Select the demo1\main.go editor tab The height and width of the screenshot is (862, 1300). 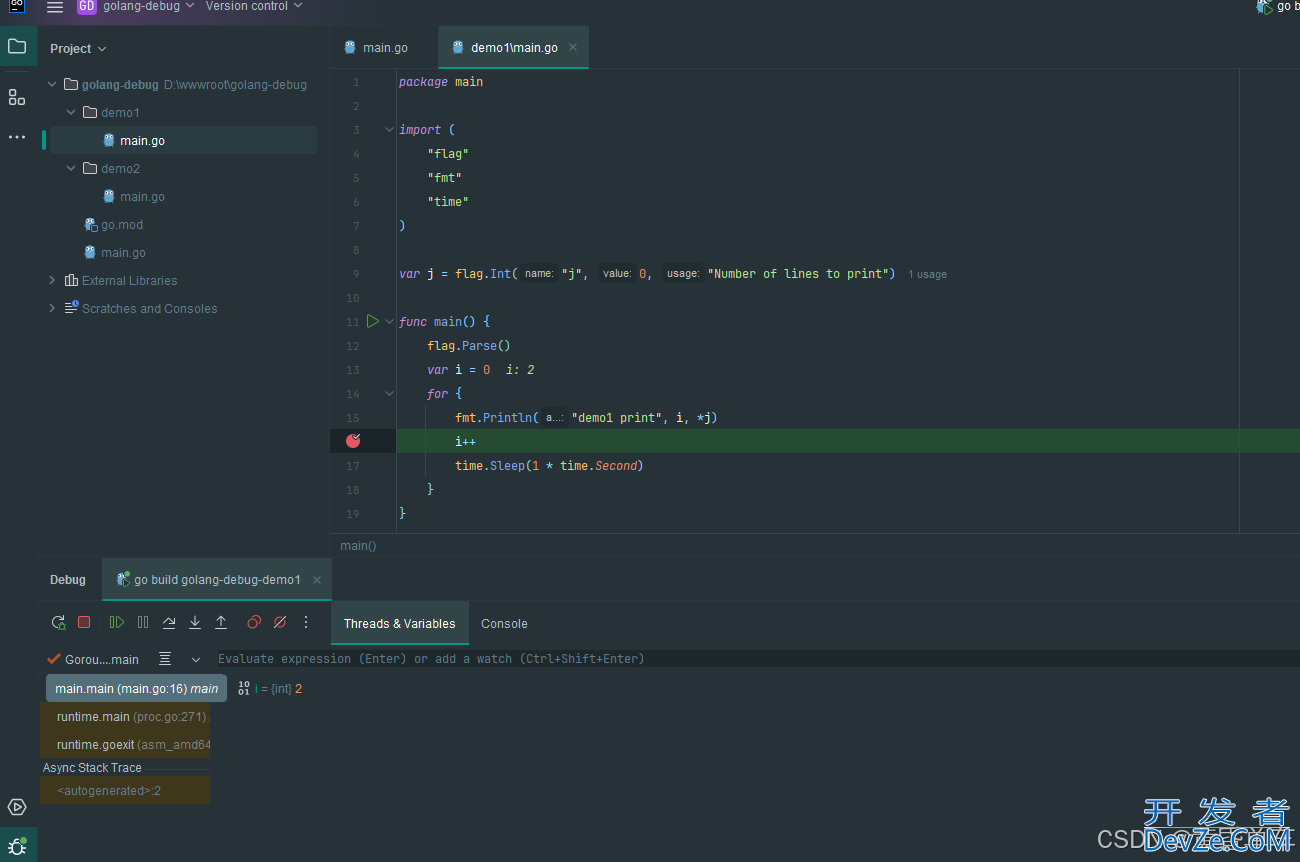[x=514, y=47]
